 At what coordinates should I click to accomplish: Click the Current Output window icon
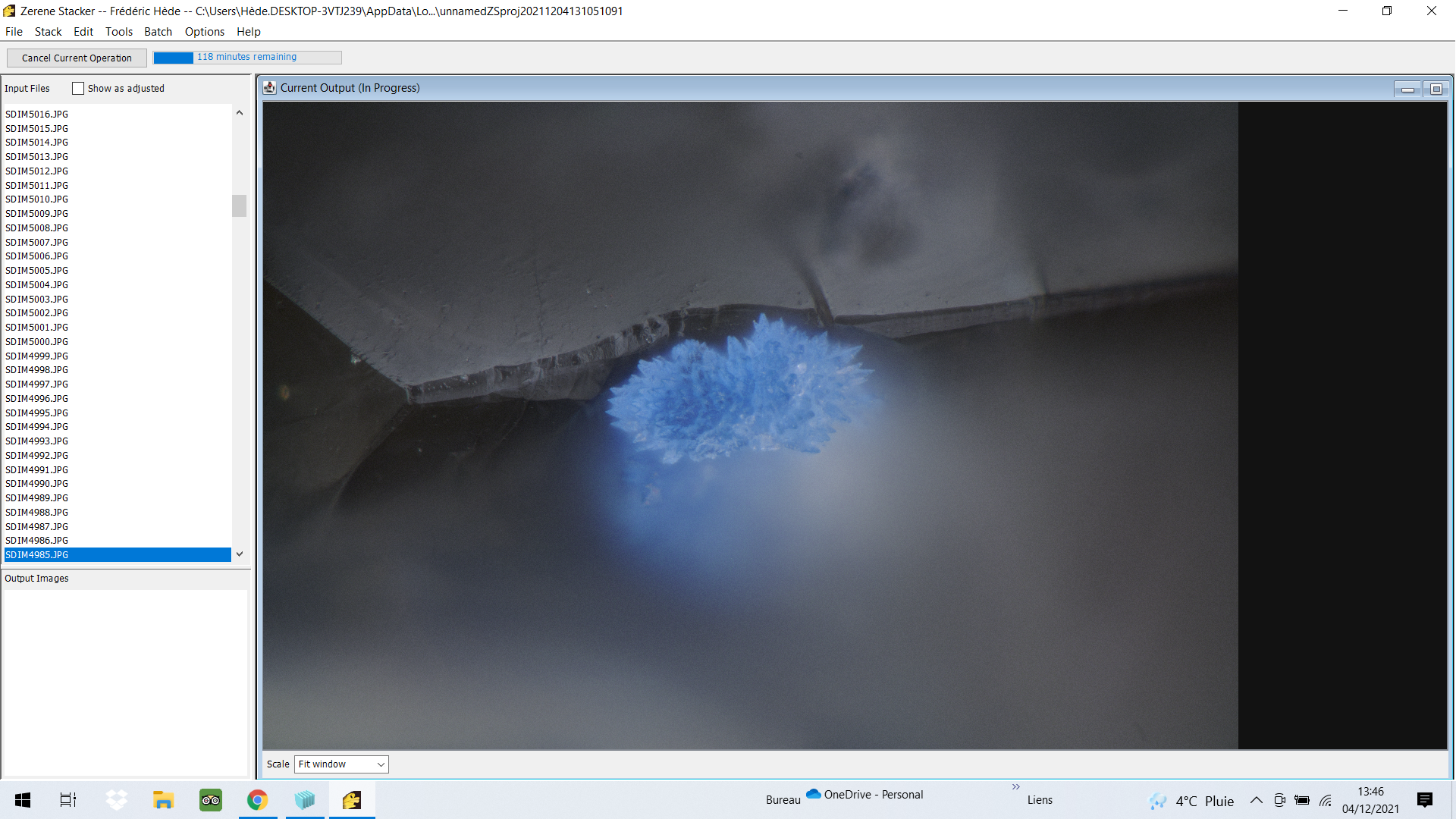(269, 88)
